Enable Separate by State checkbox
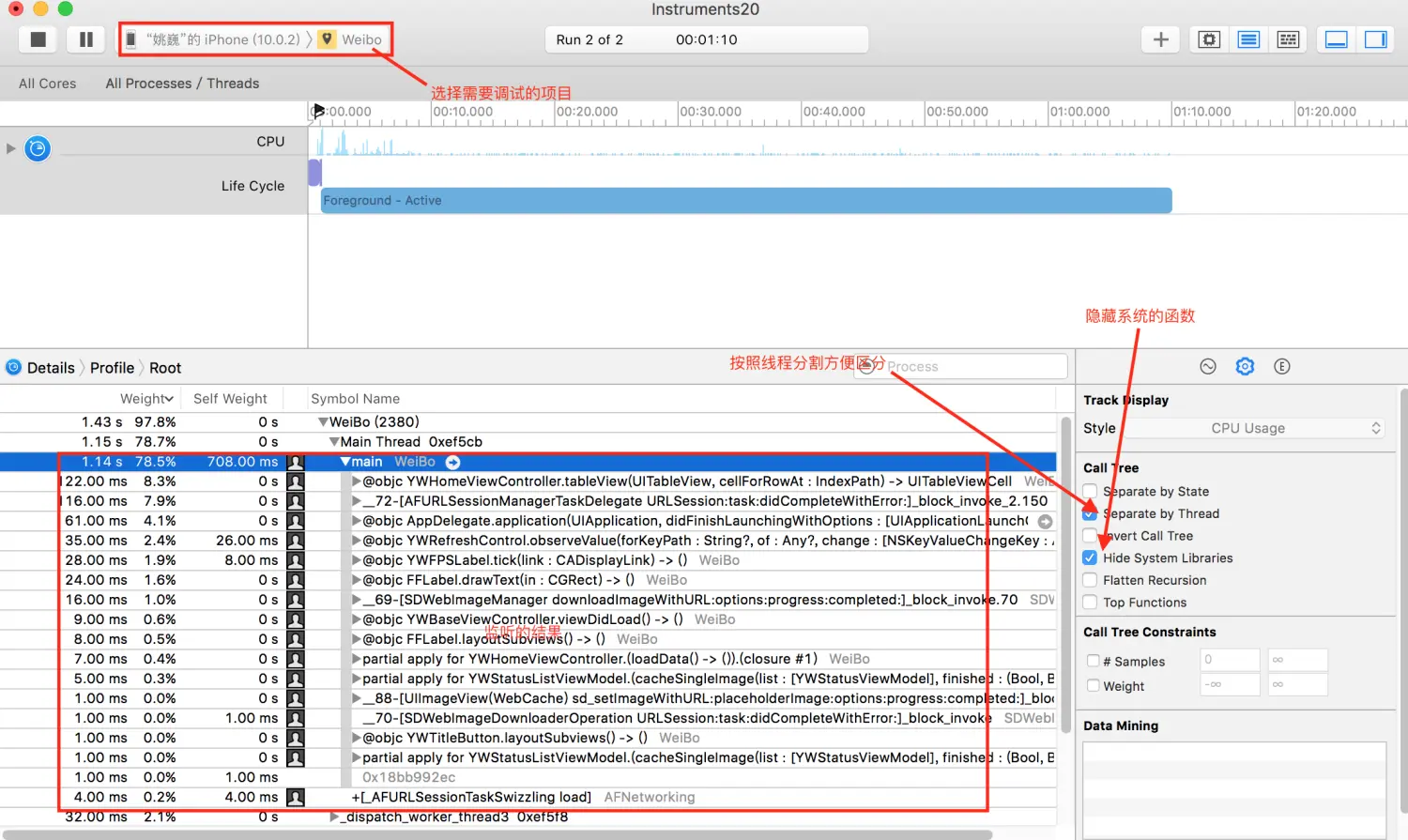The image size is (1408, 840). pos(1090,491)
